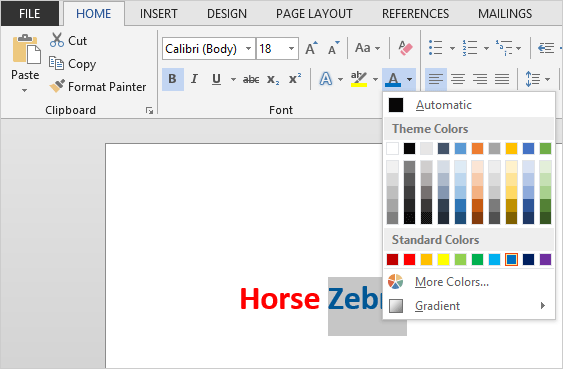Image resolution: width=563 pixels, height=369 pixels.
Task: Center align the text
Action: [458, 79]
